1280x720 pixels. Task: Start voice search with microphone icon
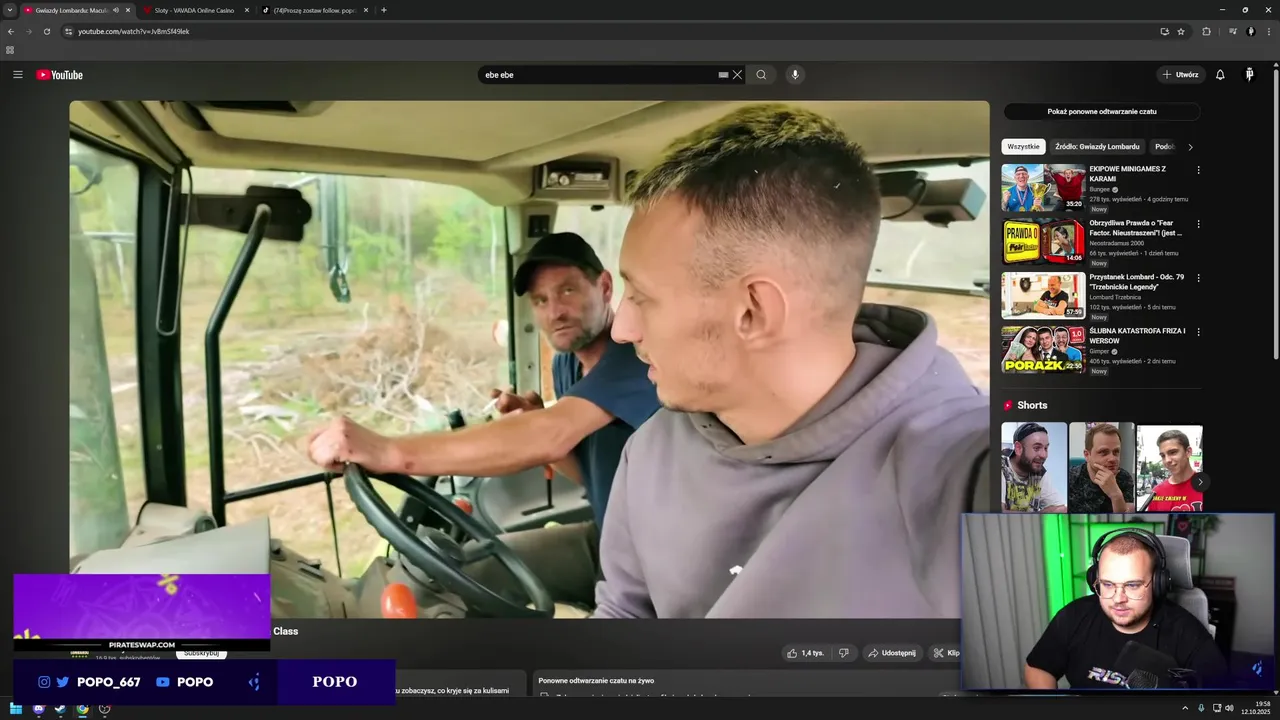click(795, 75)
